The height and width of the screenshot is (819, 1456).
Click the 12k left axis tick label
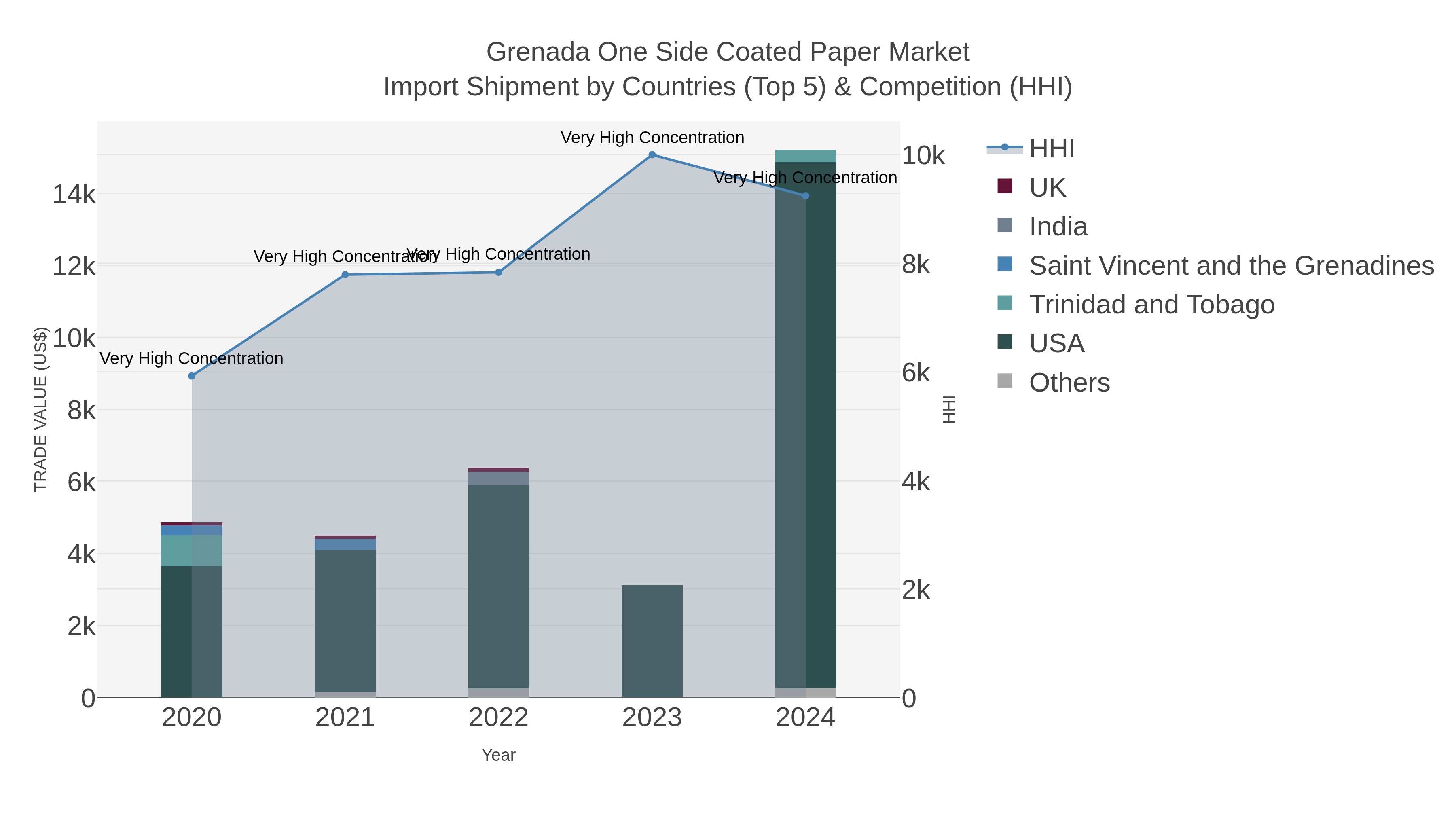[x=74, y=266]
